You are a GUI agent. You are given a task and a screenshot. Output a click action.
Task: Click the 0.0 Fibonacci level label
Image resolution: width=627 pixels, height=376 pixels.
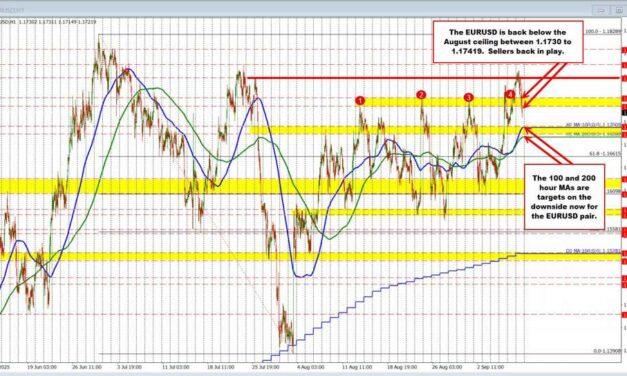coord(607,350)
